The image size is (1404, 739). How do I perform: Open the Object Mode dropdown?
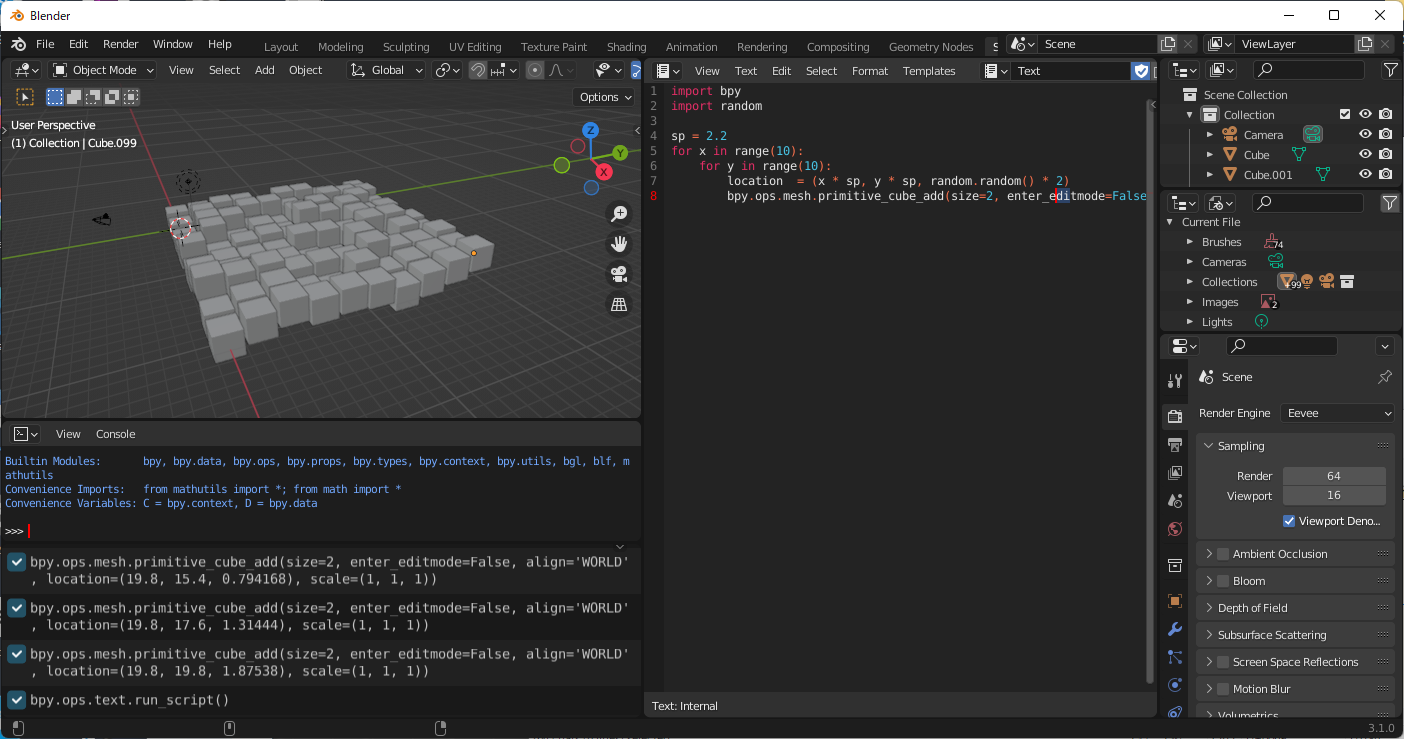[103, 70]
